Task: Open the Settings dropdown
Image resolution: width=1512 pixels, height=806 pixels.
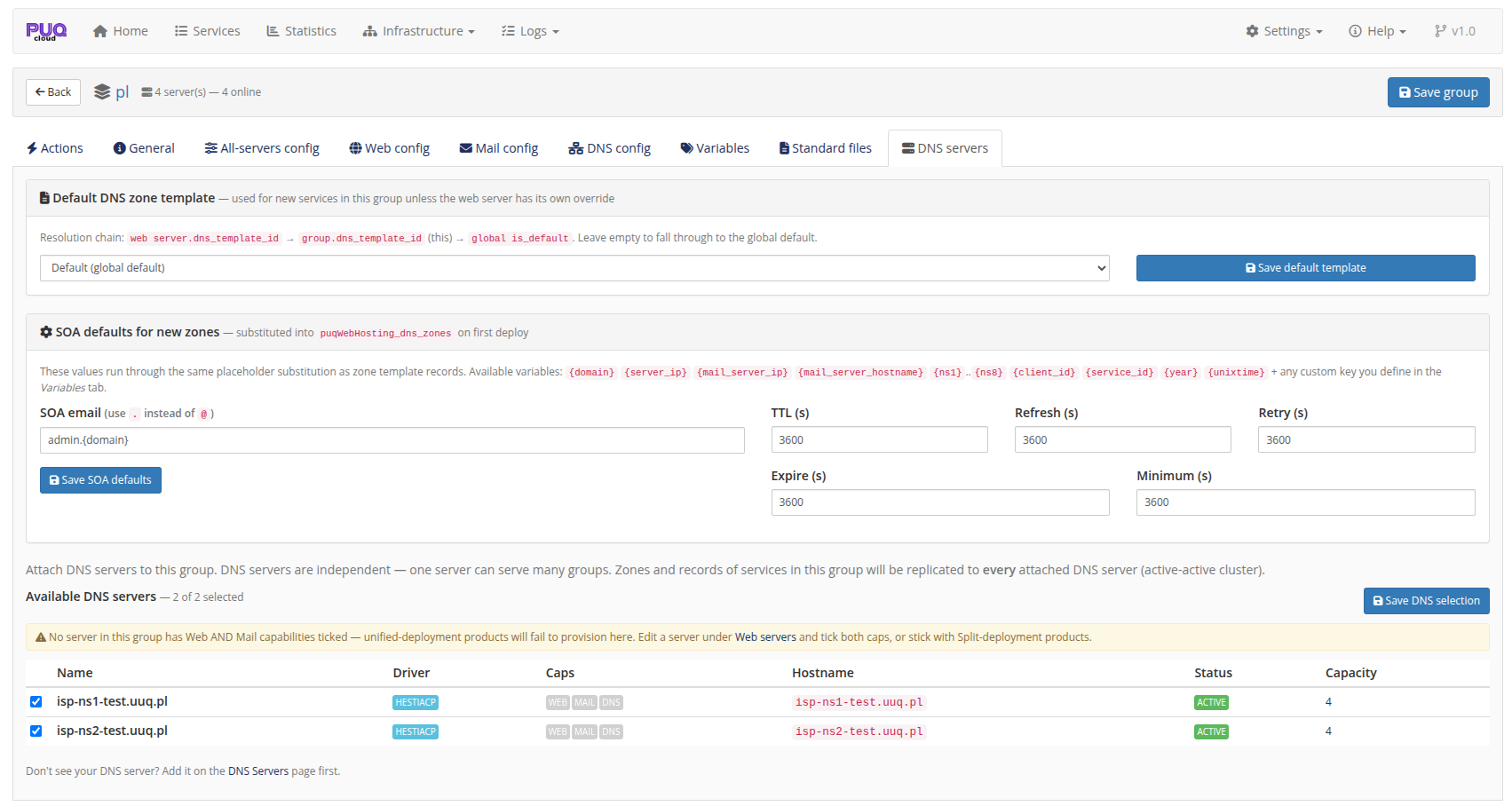Action: click(x=1284, y=31)
